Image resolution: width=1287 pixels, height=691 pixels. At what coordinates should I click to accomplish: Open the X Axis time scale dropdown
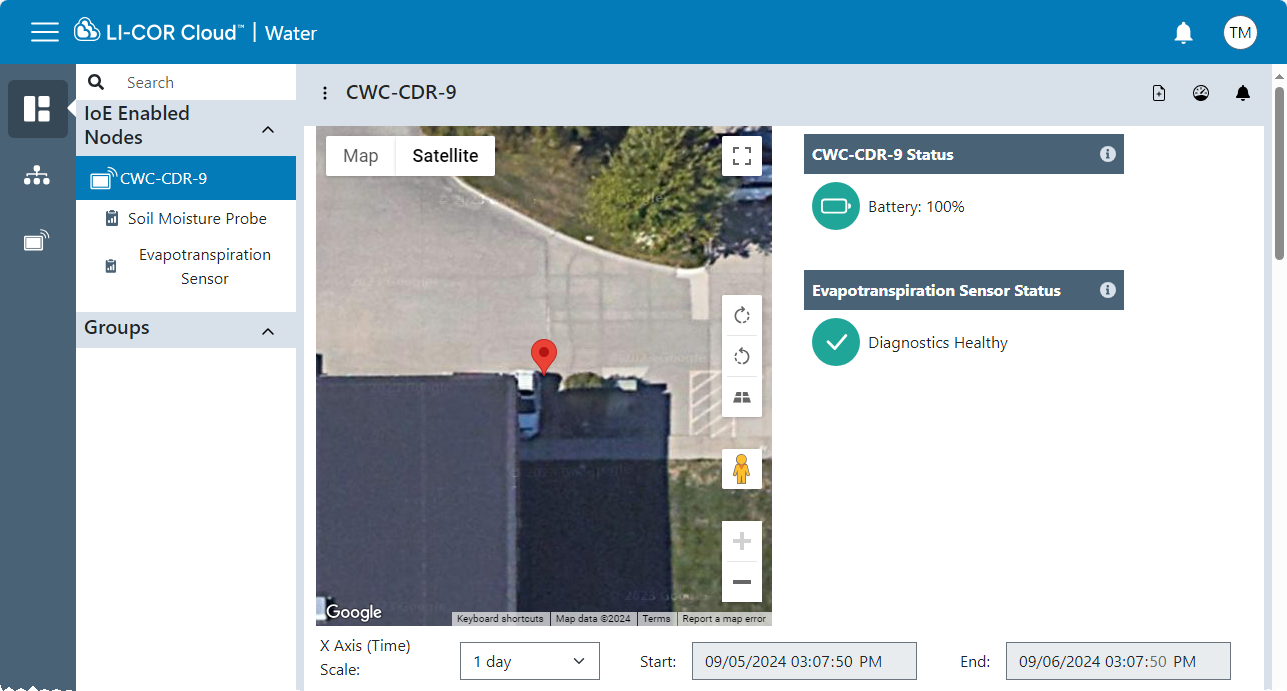click(x=530, y=662)
